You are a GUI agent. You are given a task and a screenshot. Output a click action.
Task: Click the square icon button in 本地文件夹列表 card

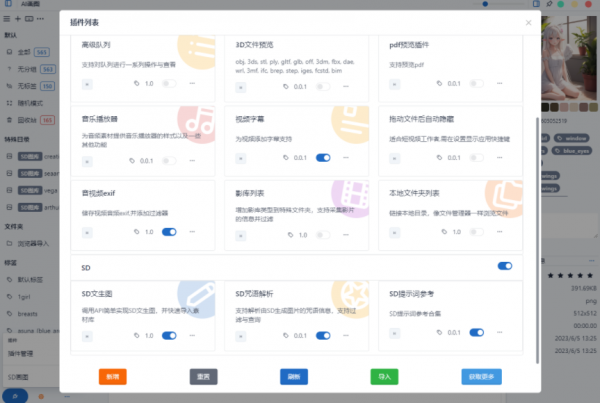[395, 233]
